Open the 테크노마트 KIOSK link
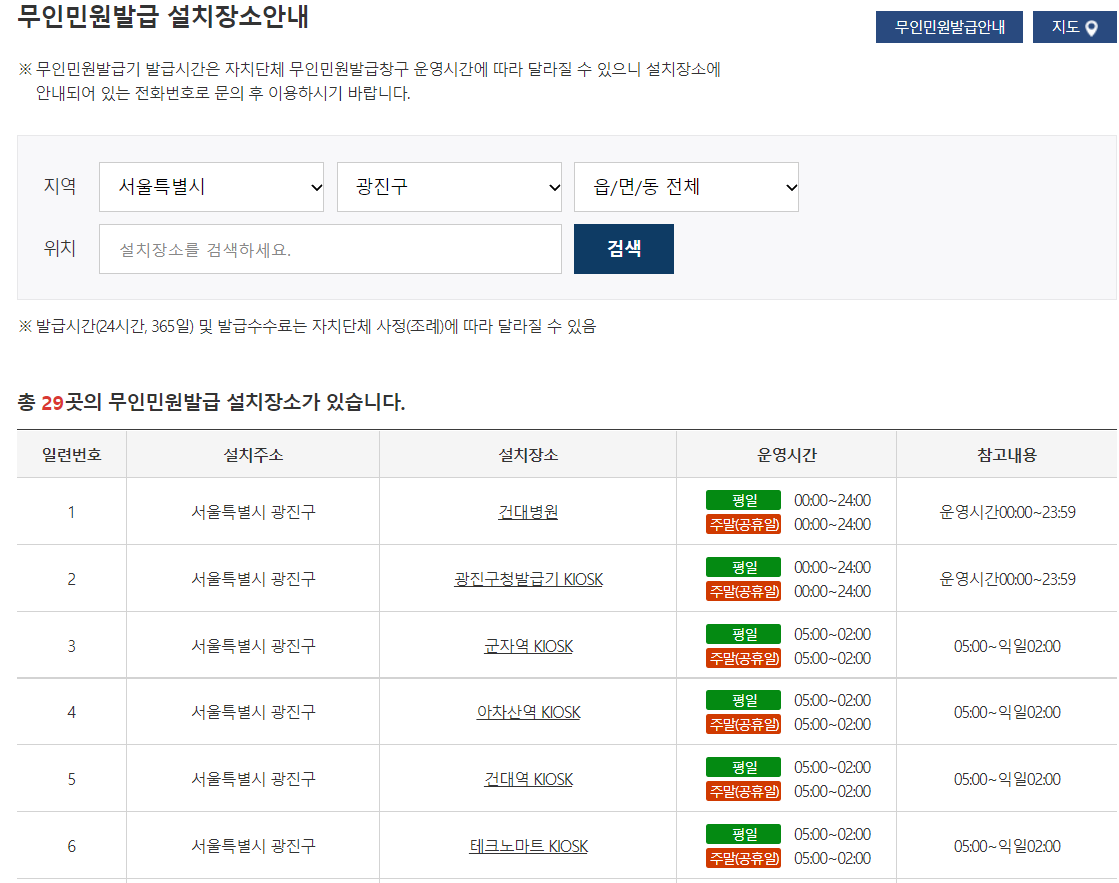Screen dimensions: 1119x883 tap(526, 845)
